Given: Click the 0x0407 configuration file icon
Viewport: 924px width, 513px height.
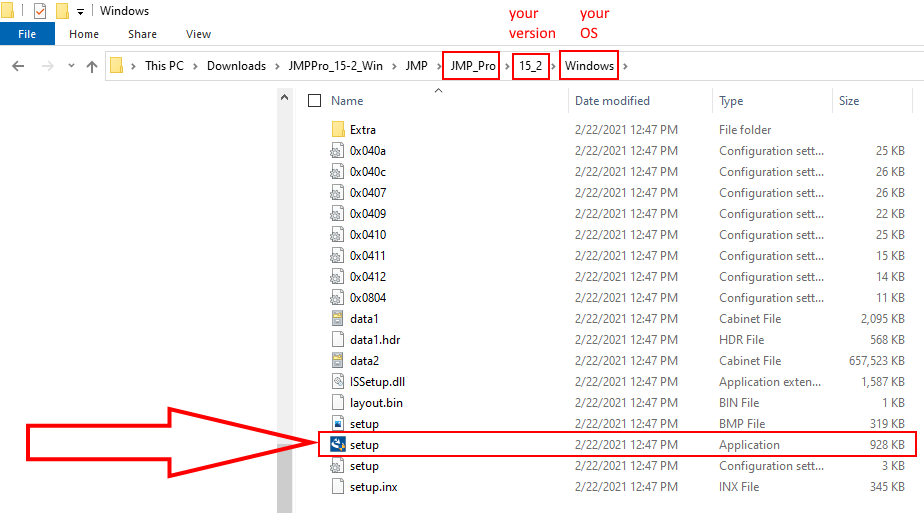Looking at the screenshot, I should (x=338, y=193).
